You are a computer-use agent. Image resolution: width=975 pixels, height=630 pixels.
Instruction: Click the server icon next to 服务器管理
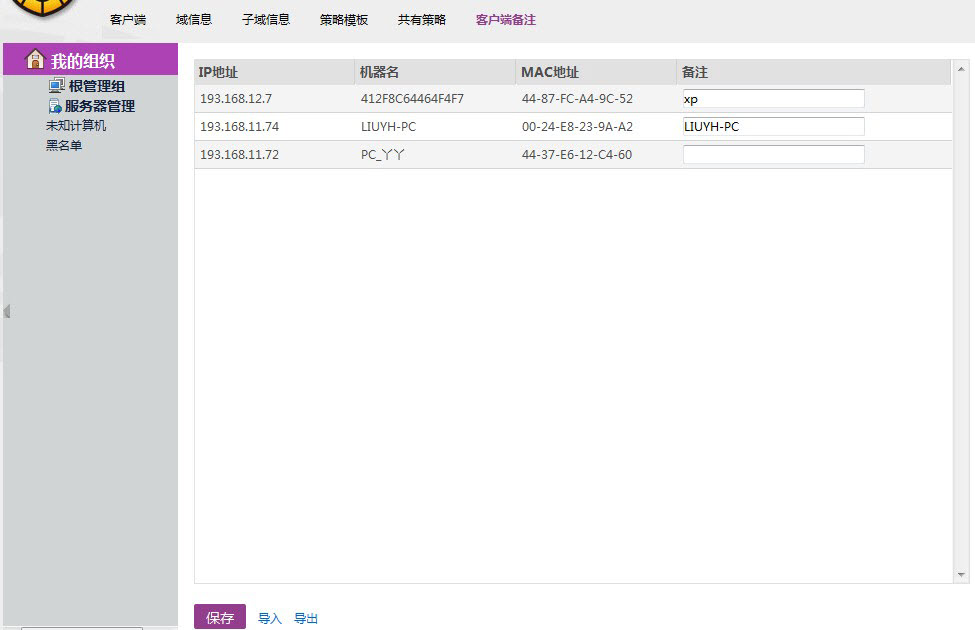tap(56, 106)
